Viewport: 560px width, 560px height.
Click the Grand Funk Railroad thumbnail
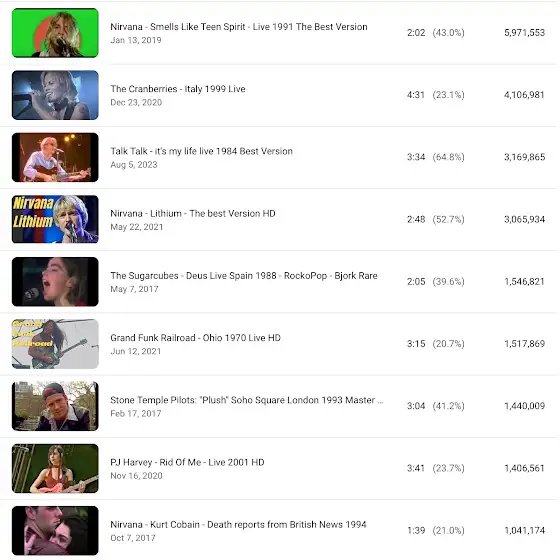click(55, 344)
